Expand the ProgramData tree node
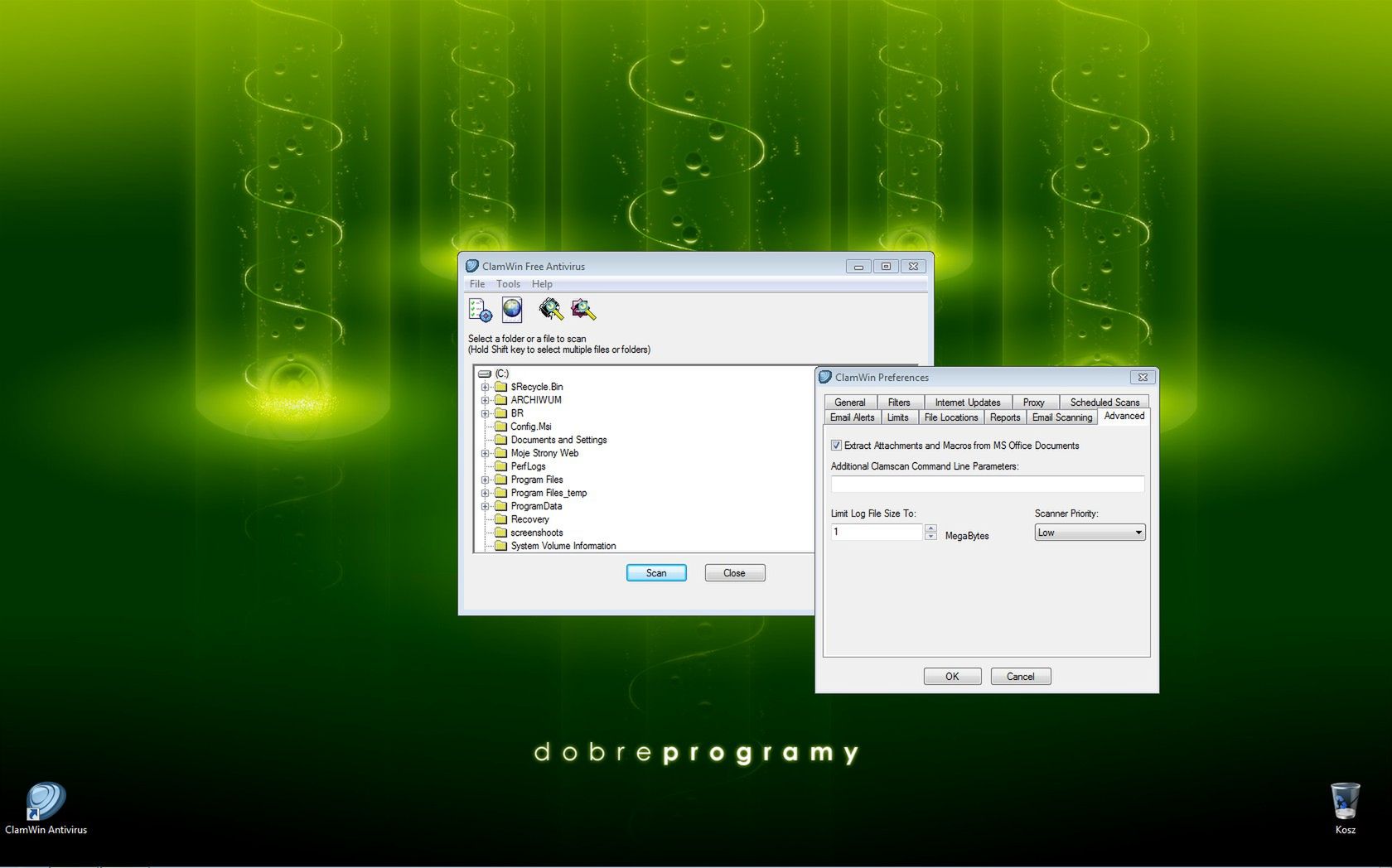 pyautogui.click(x=485, y=506)
